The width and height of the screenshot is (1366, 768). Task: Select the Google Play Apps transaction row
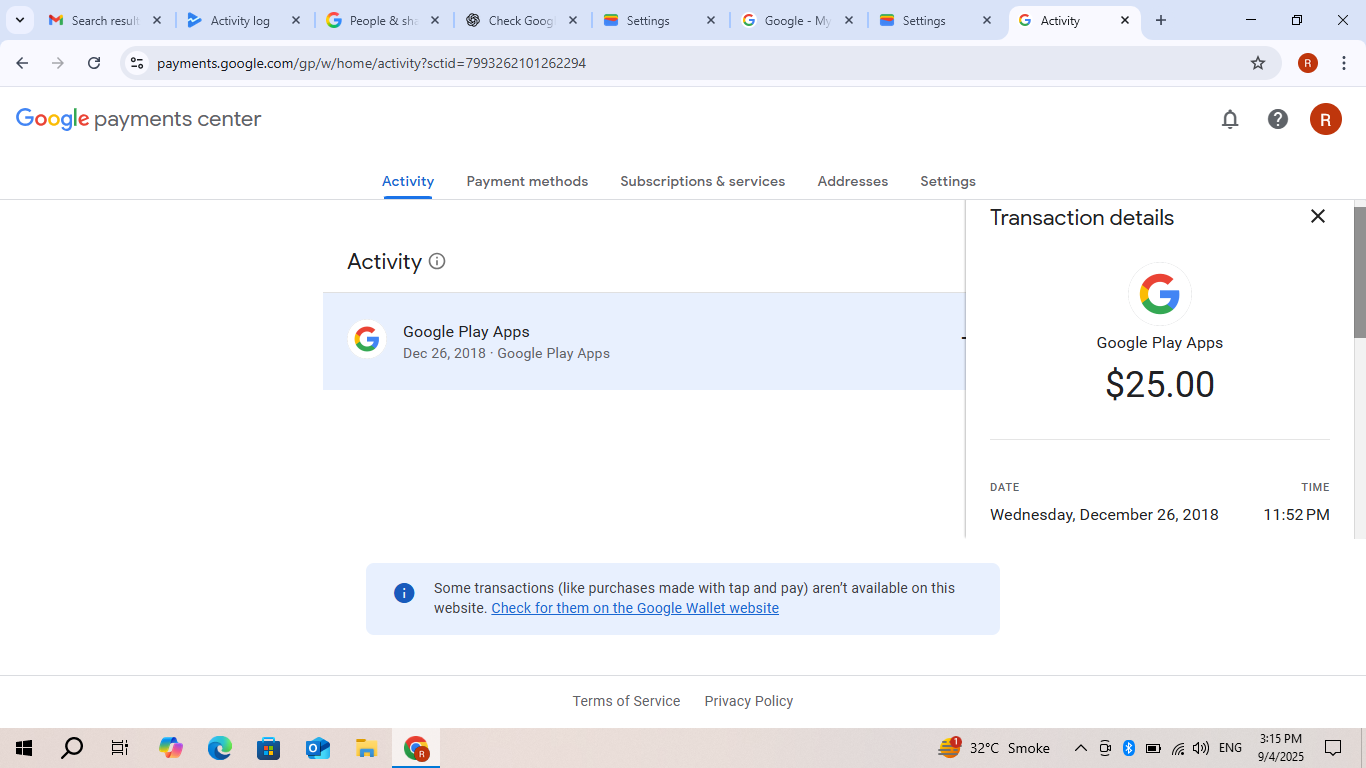(x=644, y=341)
